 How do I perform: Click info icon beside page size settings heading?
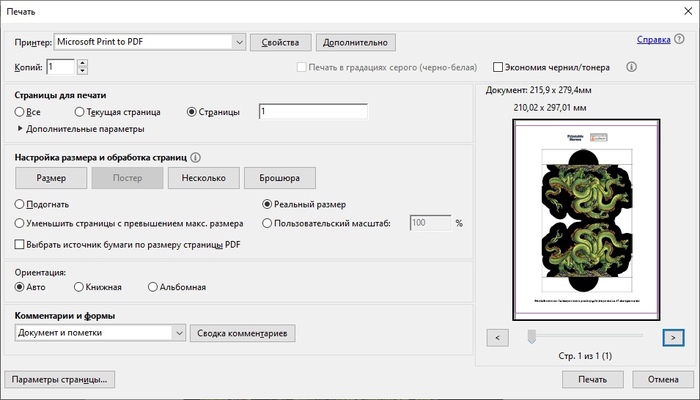196,158
